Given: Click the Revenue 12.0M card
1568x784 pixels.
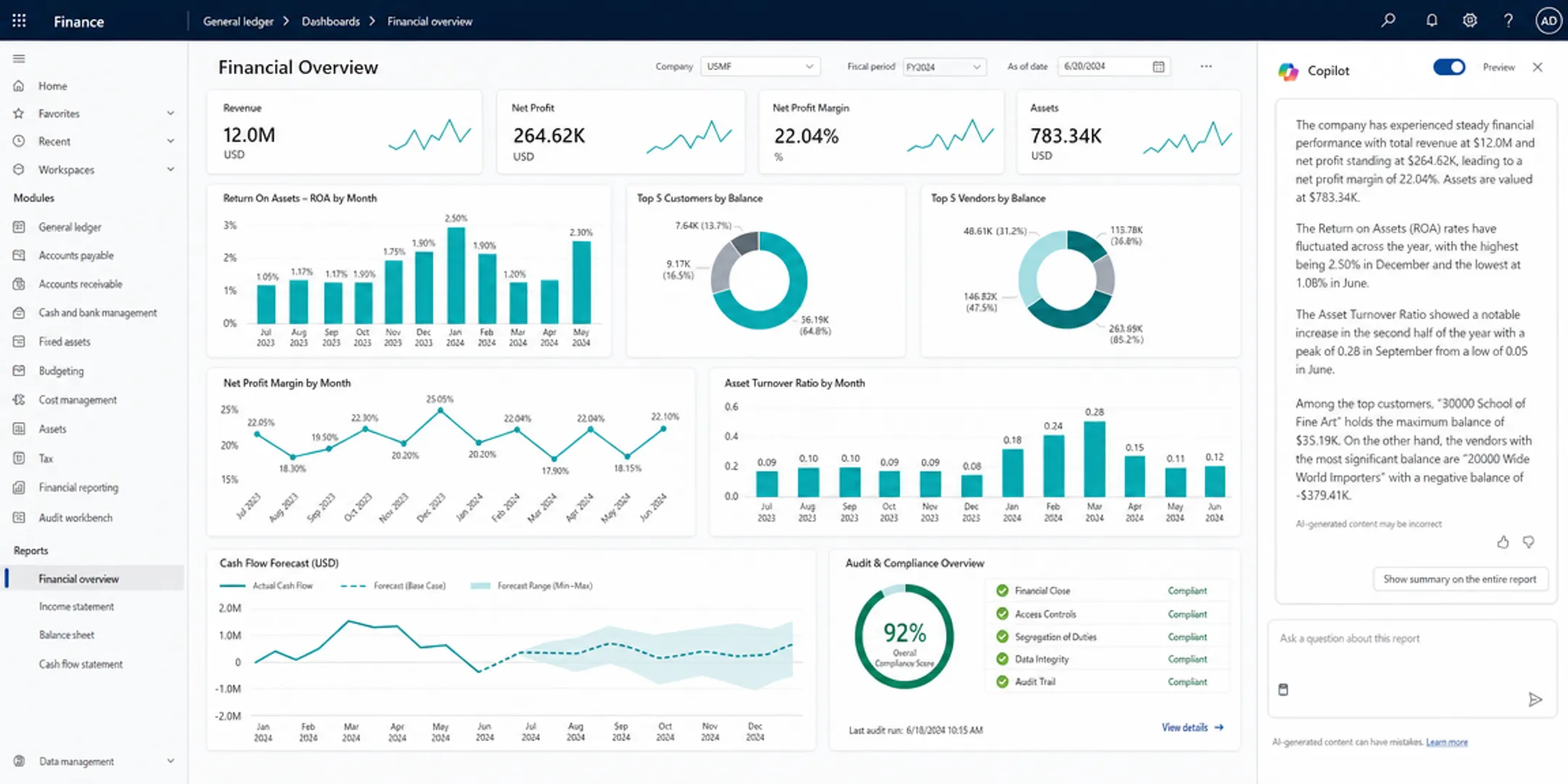Looking at the screenshot, I should [x=344, y=131].
